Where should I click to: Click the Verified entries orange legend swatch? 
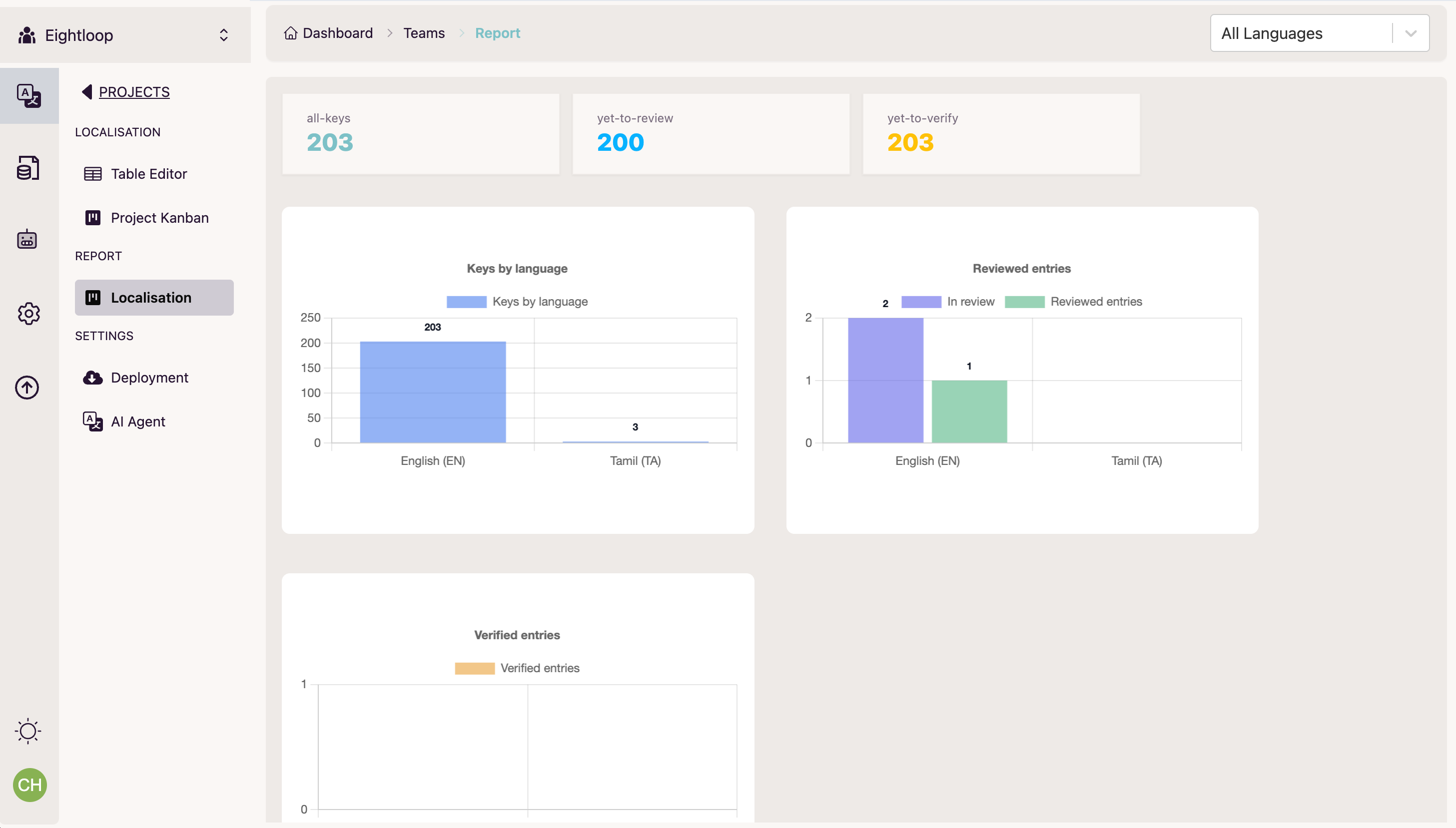[475, 668]
